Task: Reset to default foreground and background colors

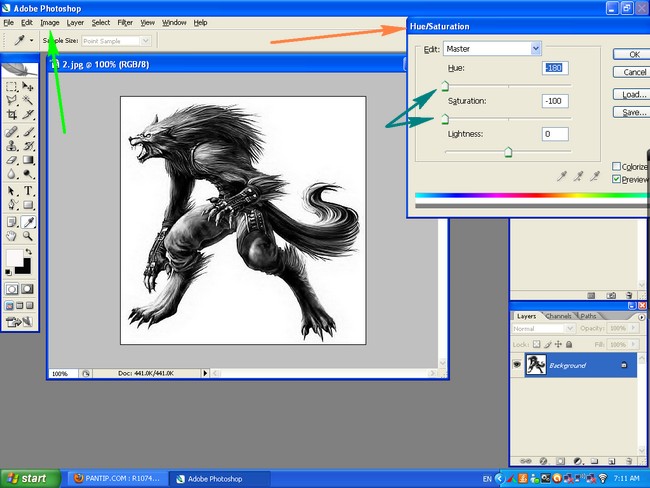Action: (8, 272)
